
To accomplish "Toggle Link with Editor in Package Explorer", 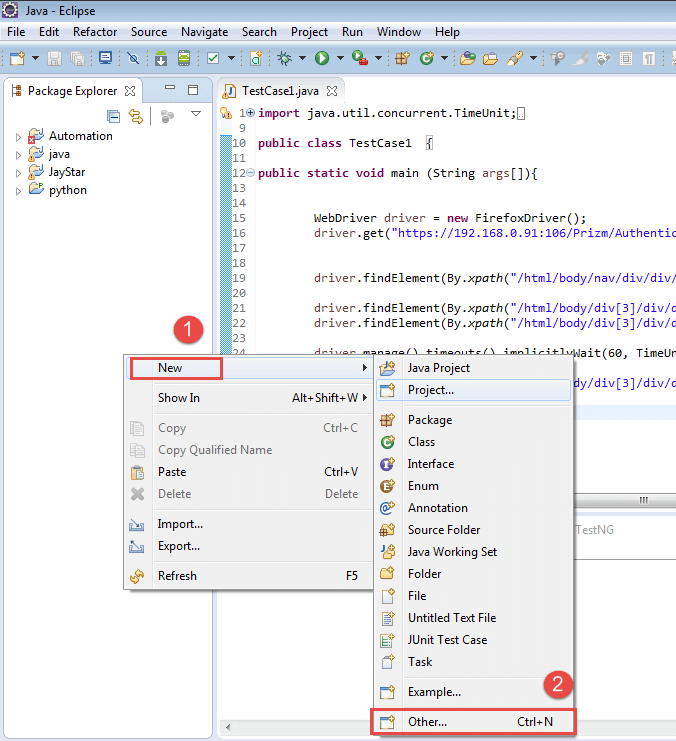I will pyautogui.click(x=136, y=116).
